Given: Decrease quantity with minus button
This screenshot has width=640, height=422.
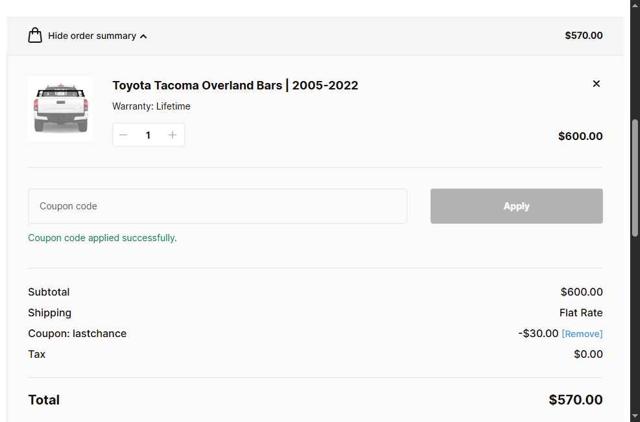Looking at the screenshot, I should pos(124,135).
